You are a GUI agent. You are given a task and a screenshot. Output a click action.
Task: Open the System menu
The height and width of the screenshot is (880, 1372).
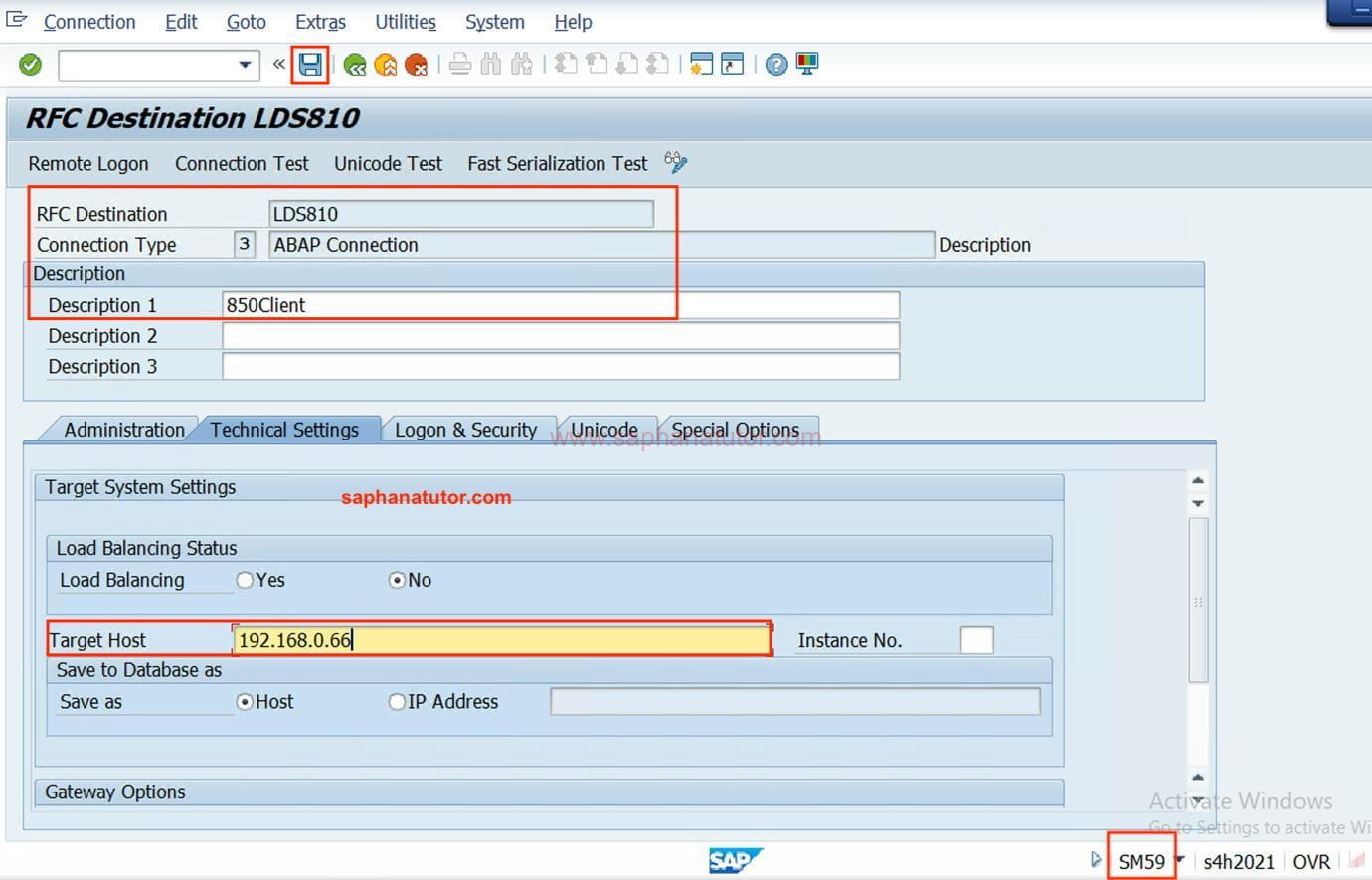pos(495,22)
